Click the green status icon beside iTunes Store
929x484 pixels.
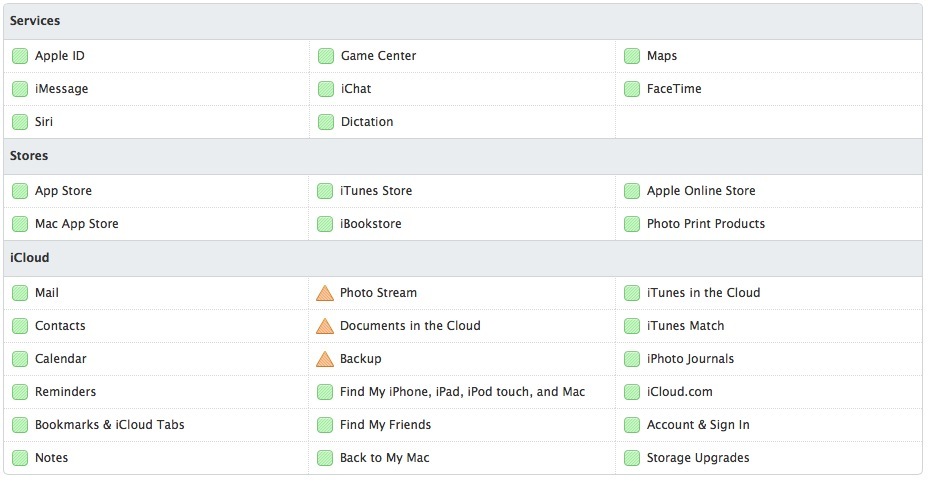tap(325, 191)
